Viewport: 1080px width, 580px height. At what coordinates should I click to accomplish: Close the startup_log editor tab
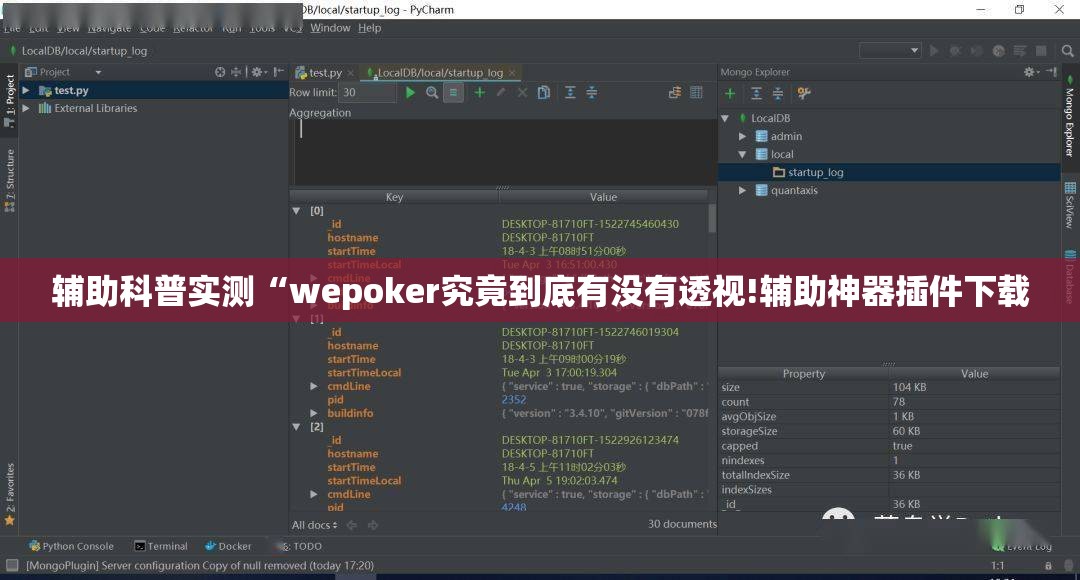(x=512, y=73)
